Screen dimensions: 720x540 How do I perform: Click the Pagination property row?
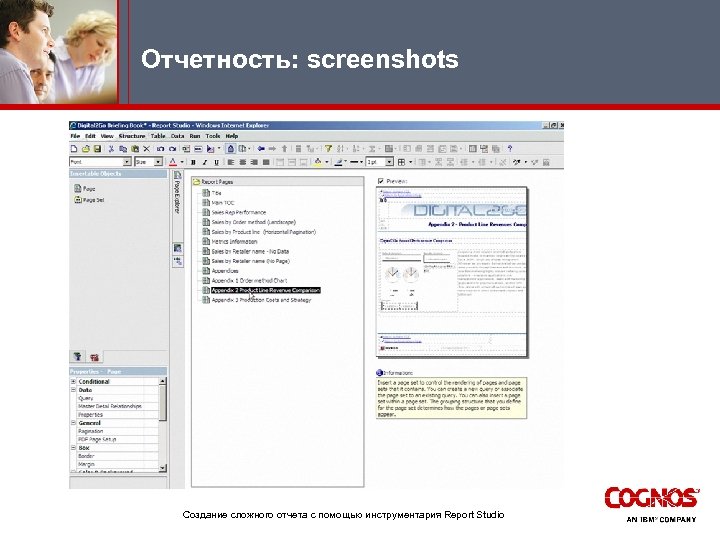117,431
